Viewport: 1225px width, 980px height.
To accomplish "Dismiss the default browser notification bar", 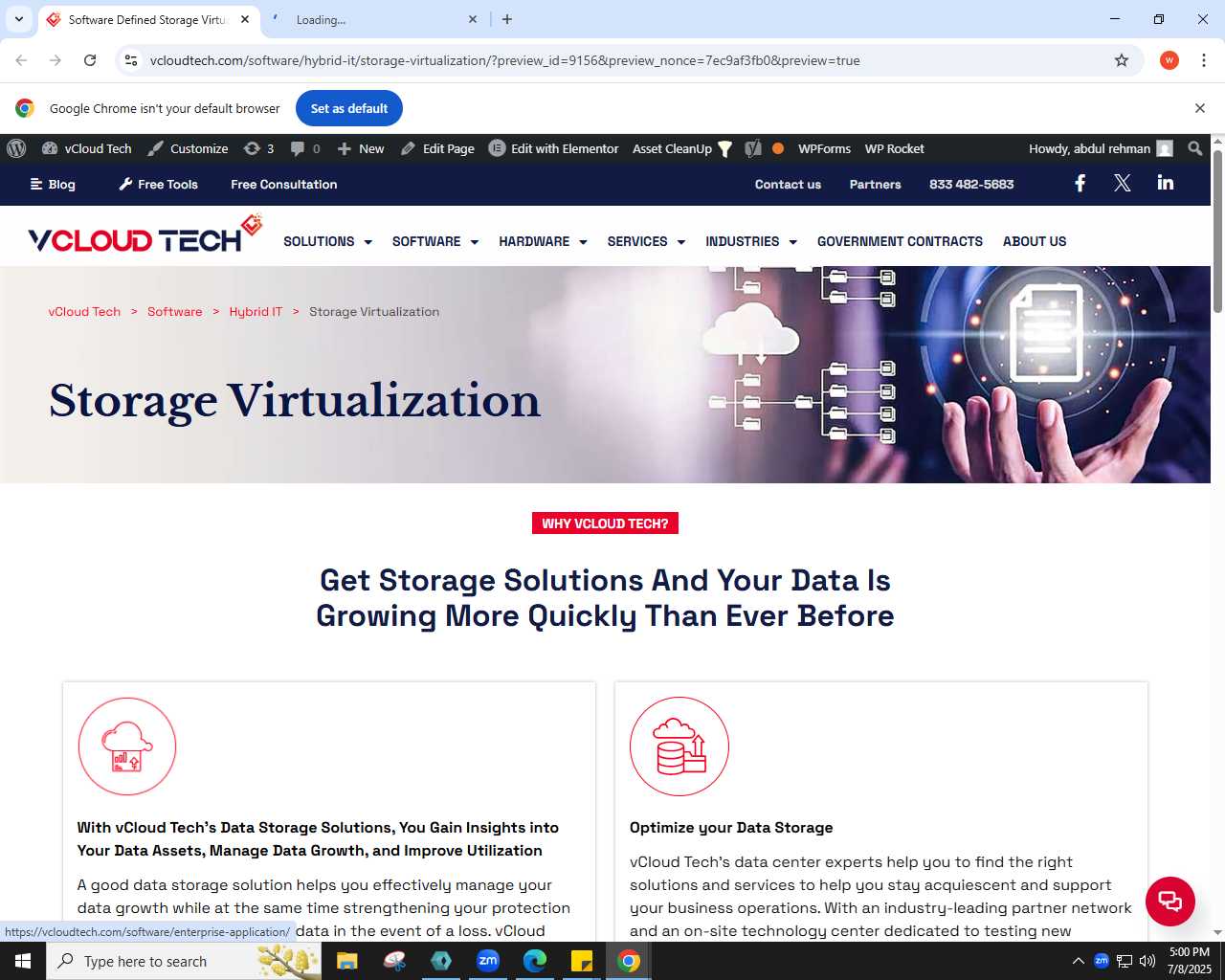I will point(1200,108).
